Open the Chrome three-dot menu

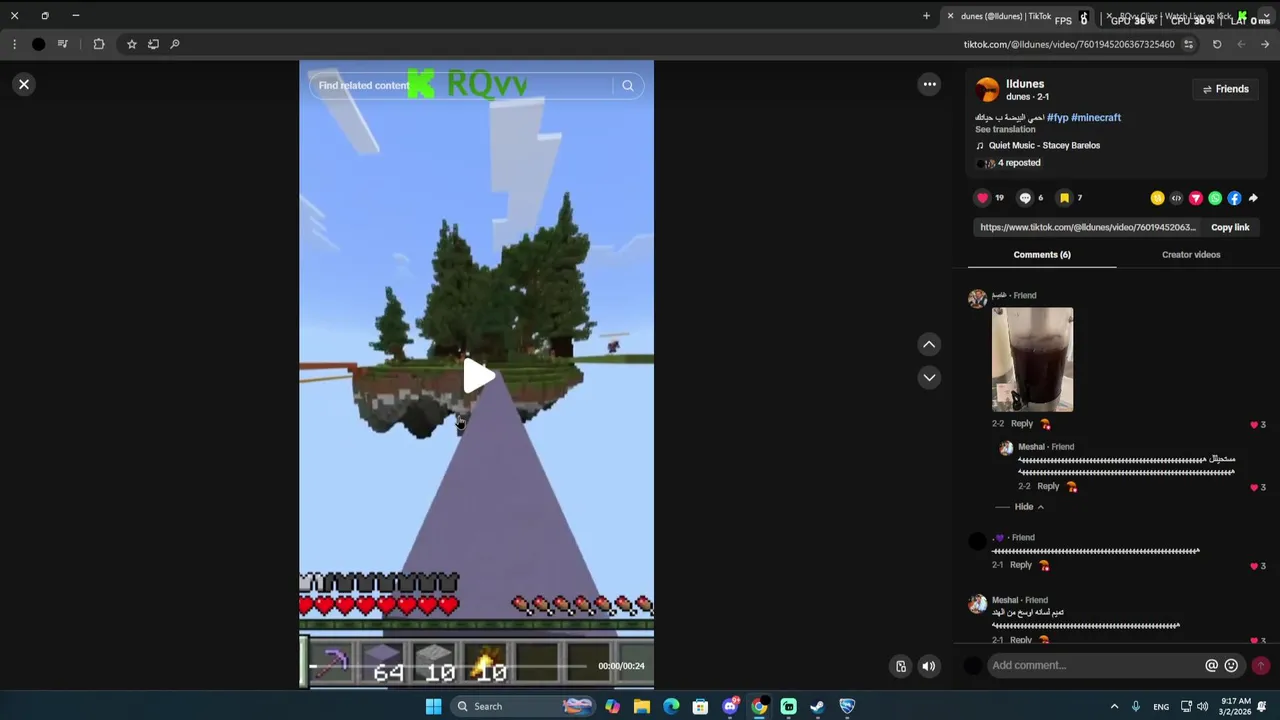(x=14, y=44)
